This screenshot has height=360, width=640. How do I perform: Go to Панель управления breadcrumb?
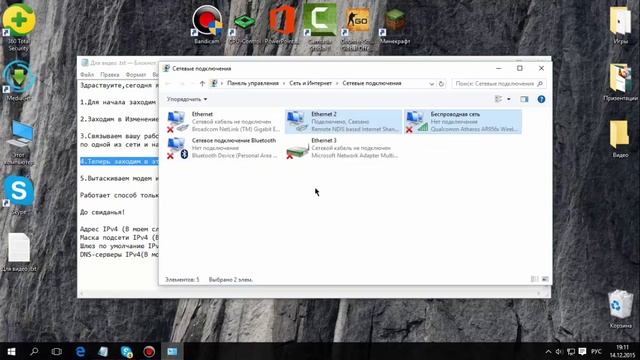tap(253, 83)
